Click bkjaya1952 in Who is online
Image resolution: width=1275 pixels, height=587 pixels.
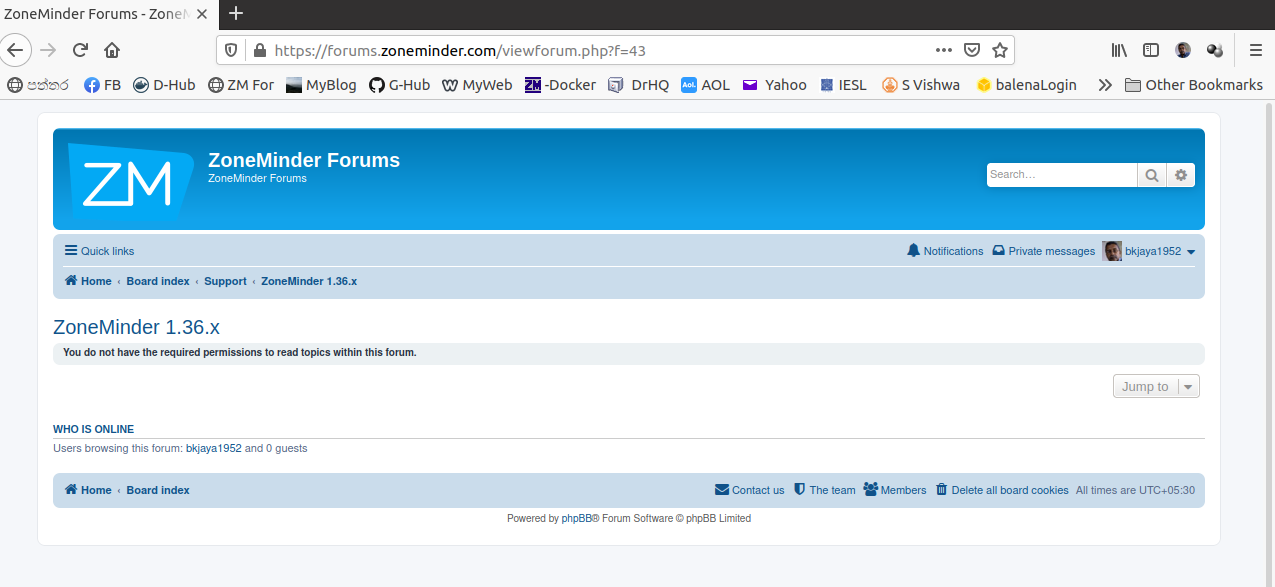click(214, 448)
